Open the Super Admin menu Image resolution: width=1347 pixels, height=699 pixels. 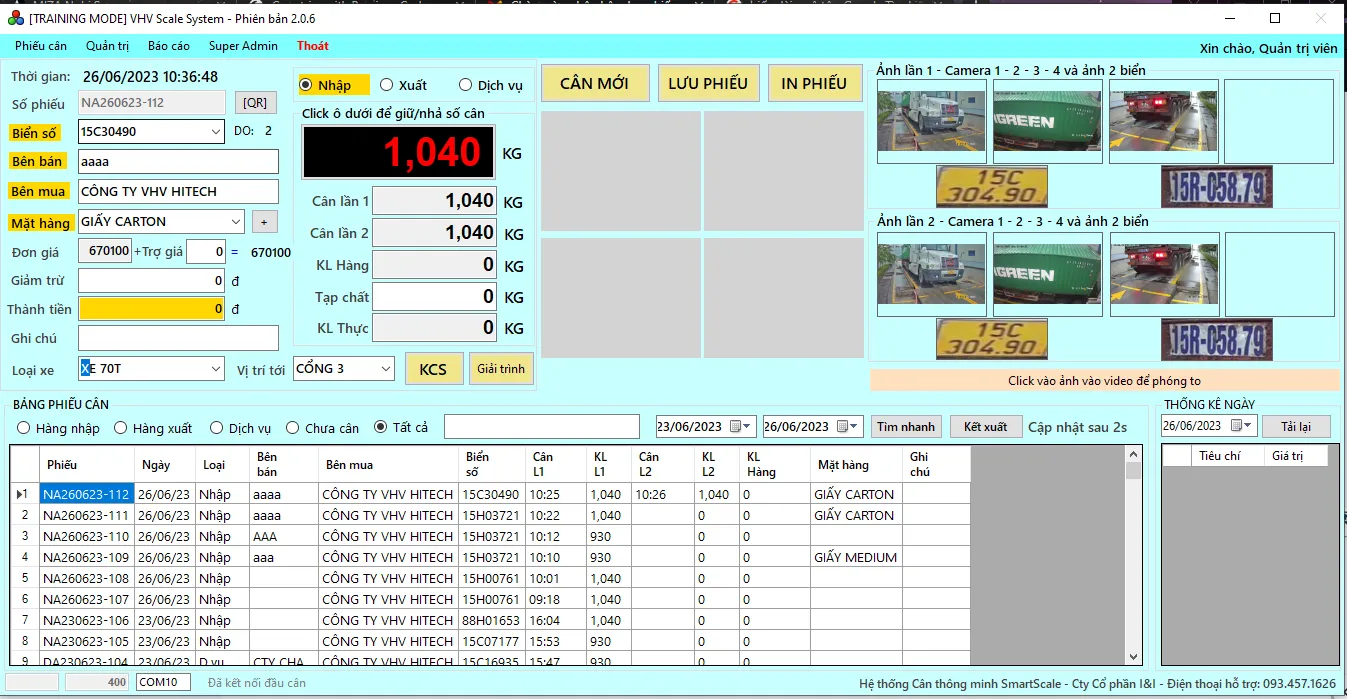click(243, 46)
